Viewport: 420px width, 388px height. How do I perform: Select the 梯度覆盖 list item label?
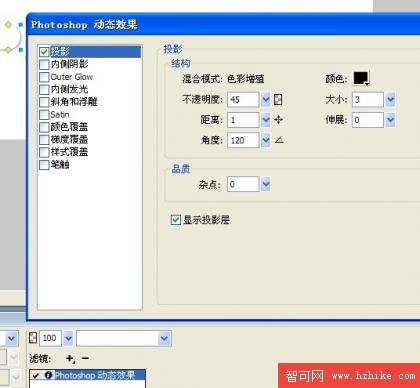[69, 139]
